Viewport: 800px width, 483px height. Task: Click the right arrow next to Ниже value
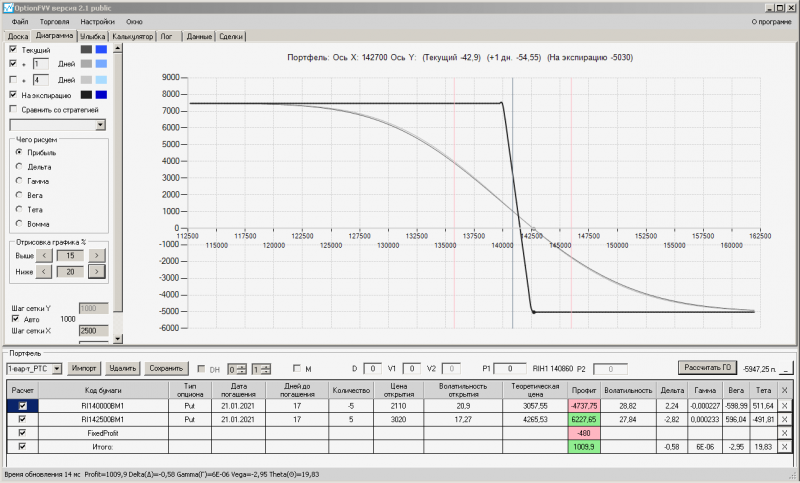pos(96,272)
